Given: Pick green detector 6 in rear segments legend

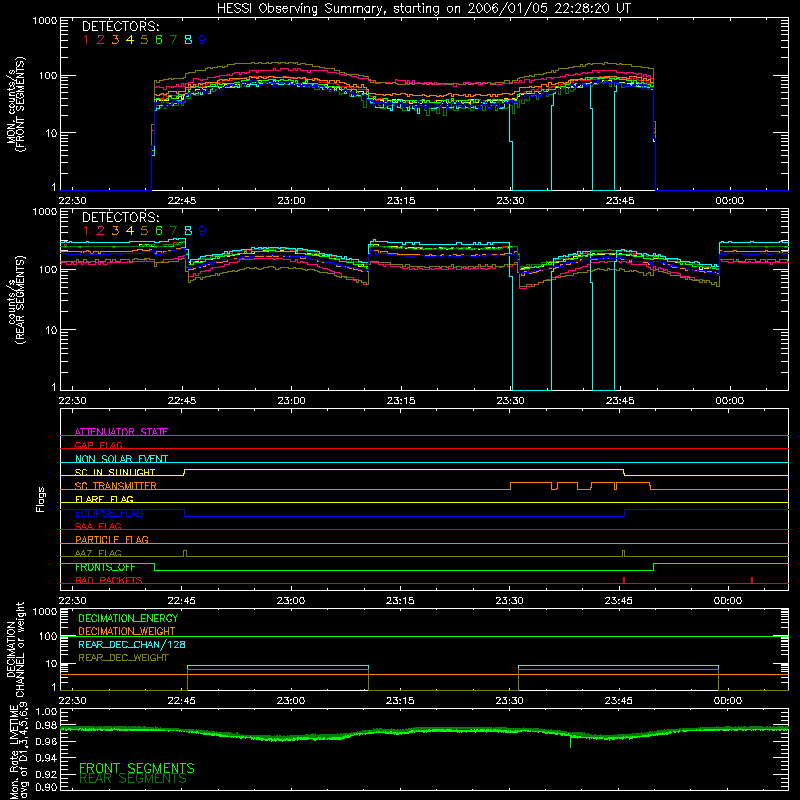Looking at the screenshot, I should 159,231.
